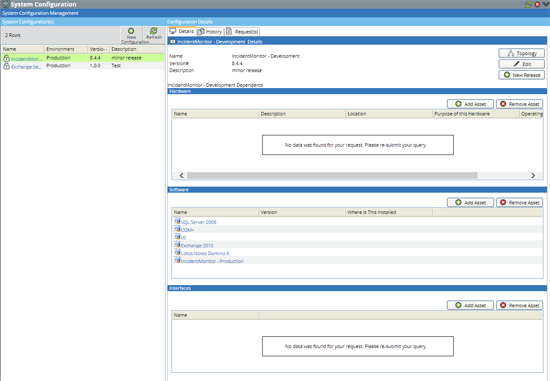Click the Exchange 2010 asset icon
This screenshot has height=381, width=550.
(177, 245)
